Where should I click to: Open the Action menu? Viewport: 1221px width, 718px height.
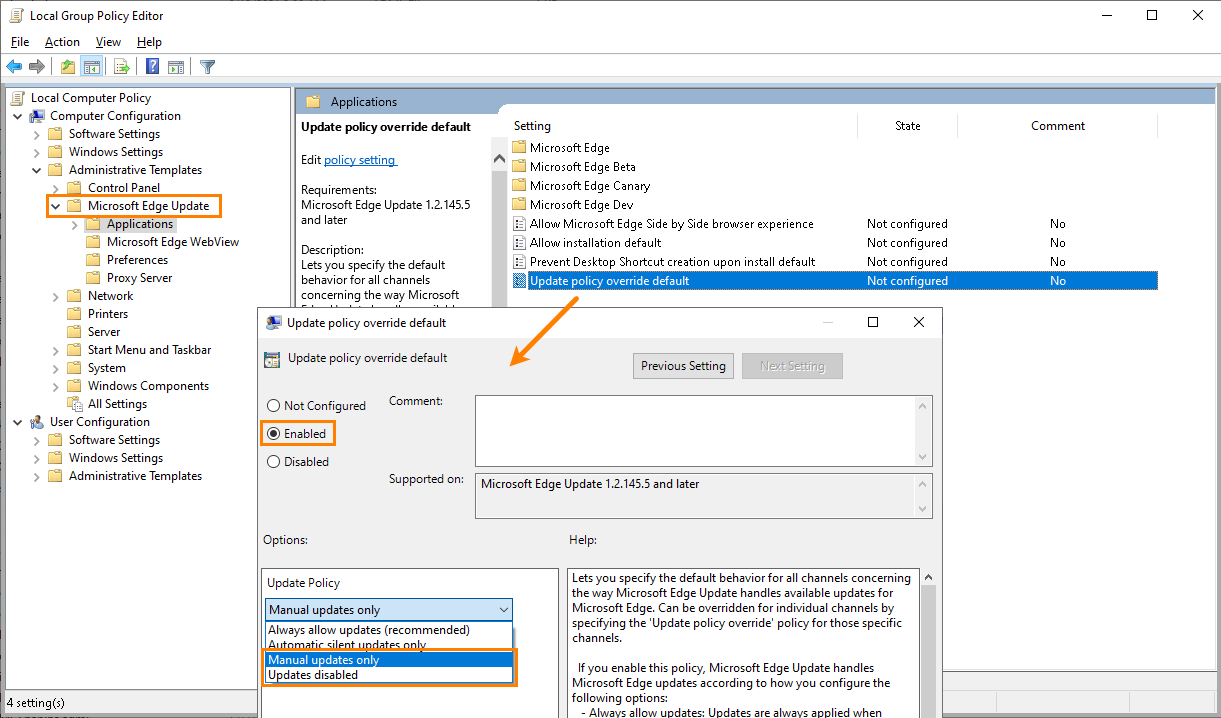pos(62,42)
